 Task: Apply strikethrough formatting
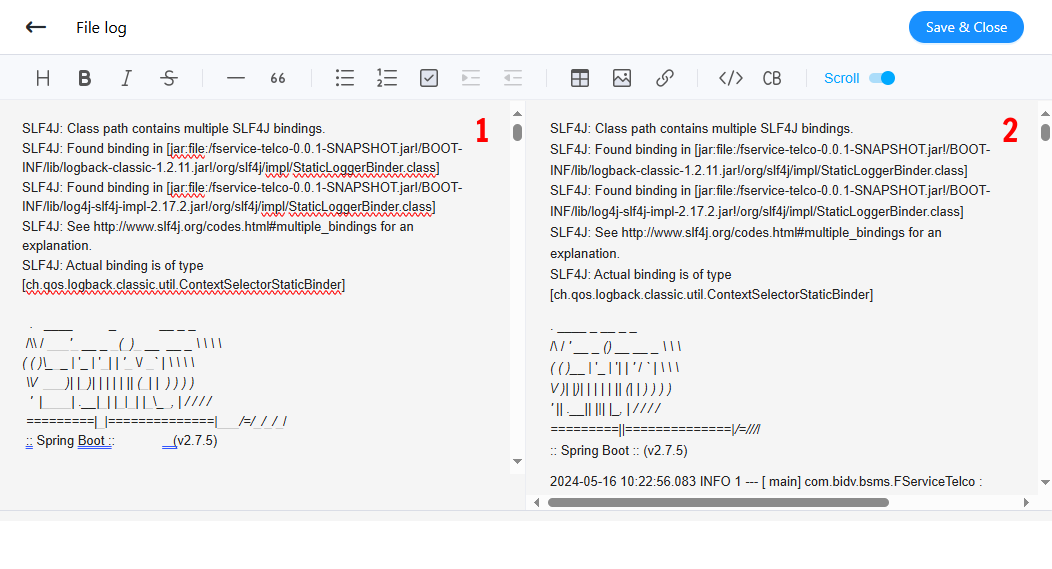click(168, 79)
